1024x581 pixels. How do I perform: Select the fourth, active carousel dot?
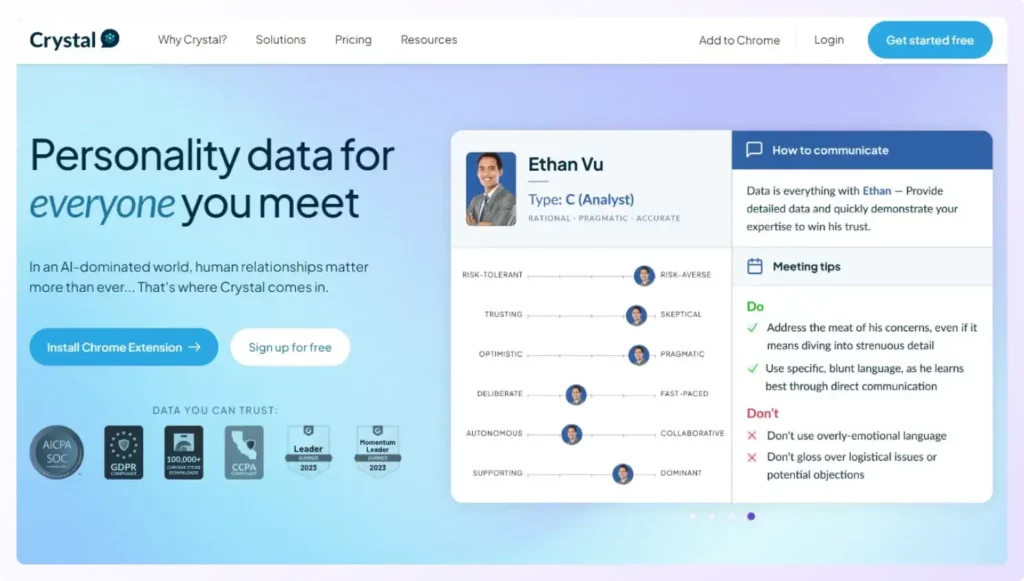tap(751, 516)
